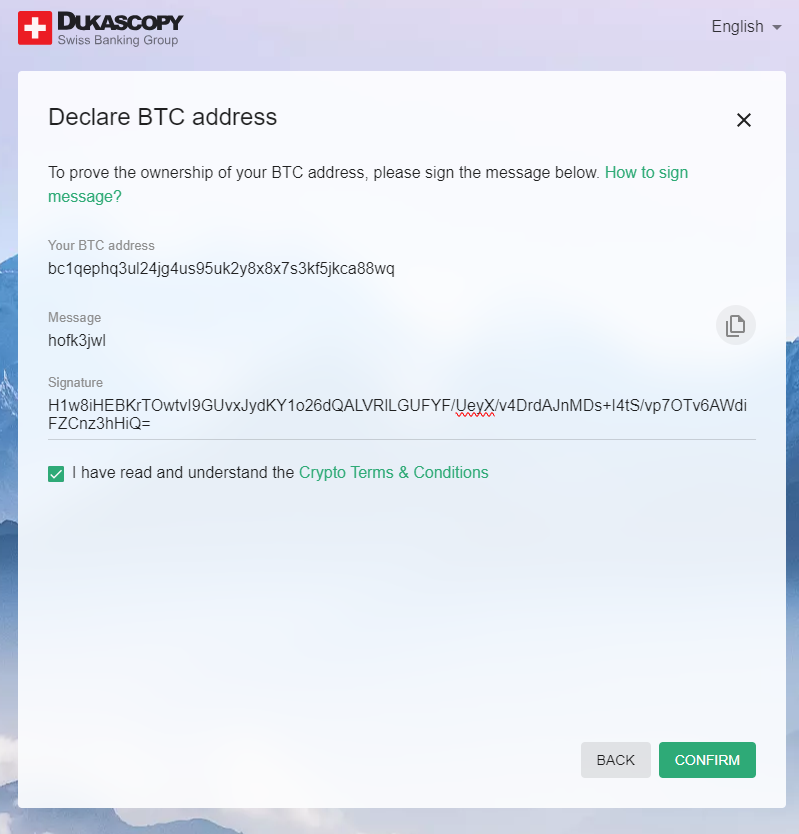The width and height of the screenshot is (799, 834).
Task: Open Crypto Terms & Conditions link
Action: click(394, 472)
